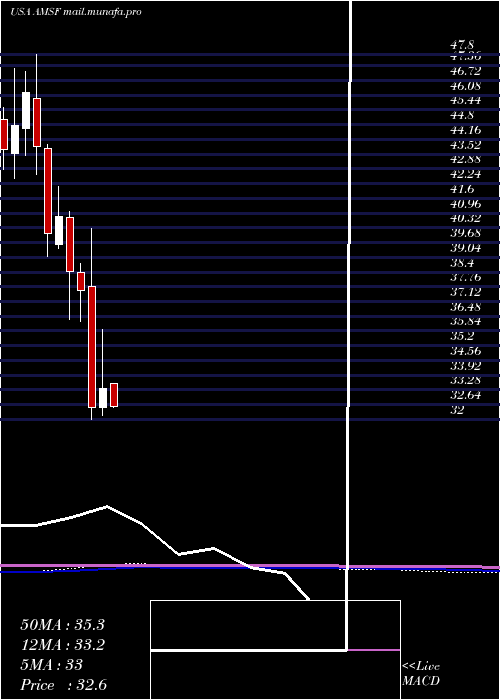The height and width of the screenshot is (700, 500).
Task: Click the 42.88 price axis label
Action: [466, 159]
